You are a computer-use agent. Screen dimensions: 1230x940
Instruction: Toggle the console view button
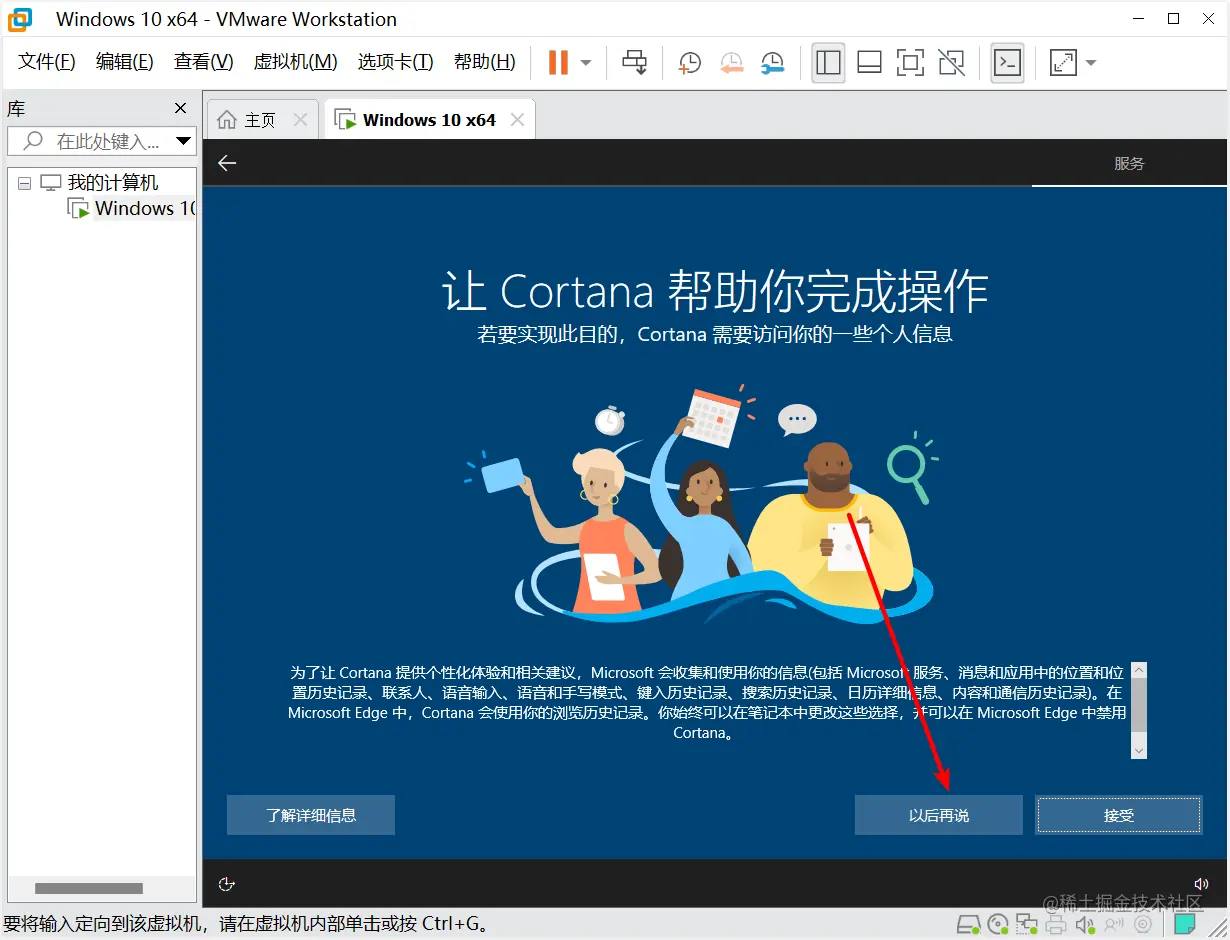[x=1007, y=62]
